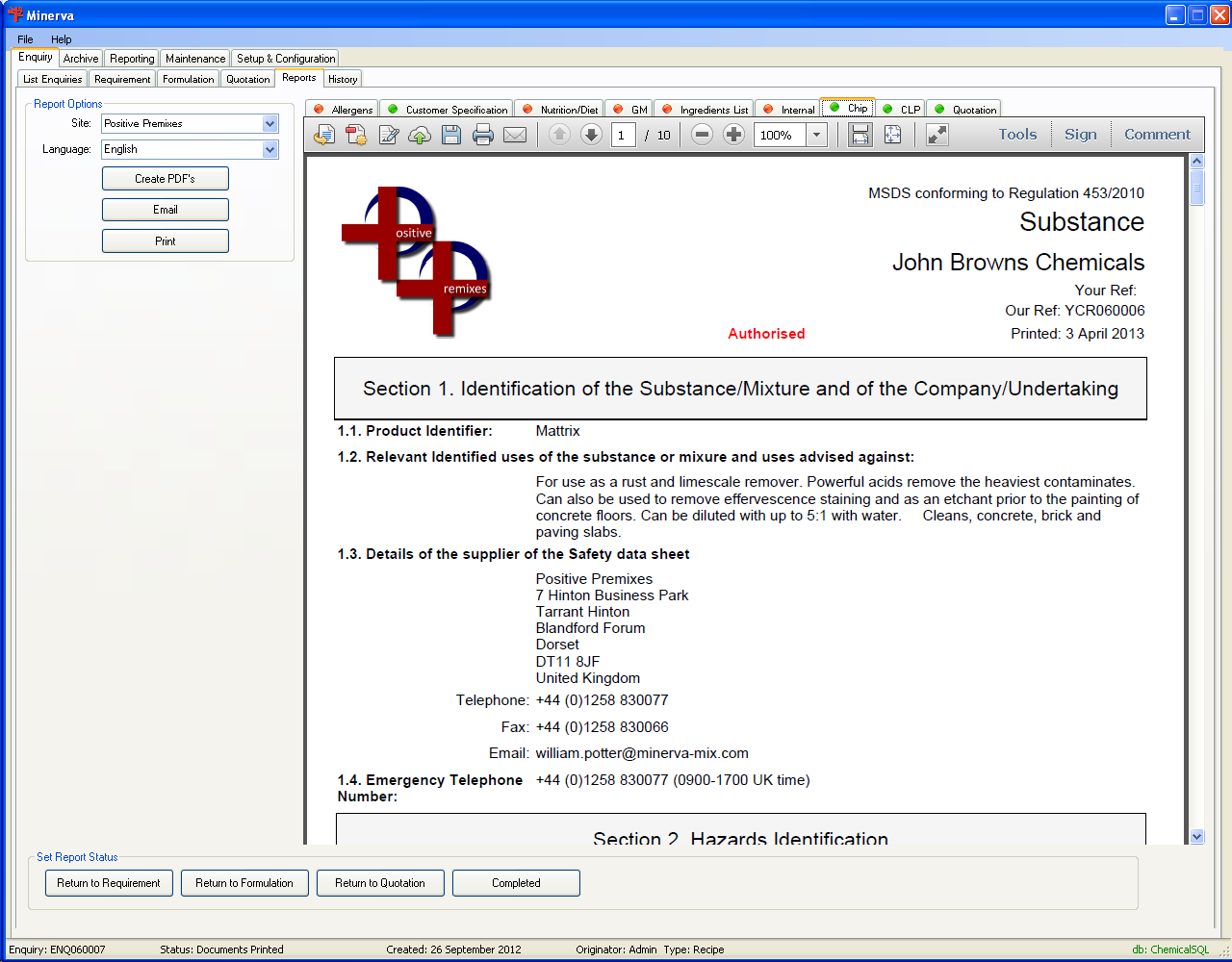Open the Nutrition/Diet report tab
The width and height of the screenshot is (1232, 962).
coord(560,110)
